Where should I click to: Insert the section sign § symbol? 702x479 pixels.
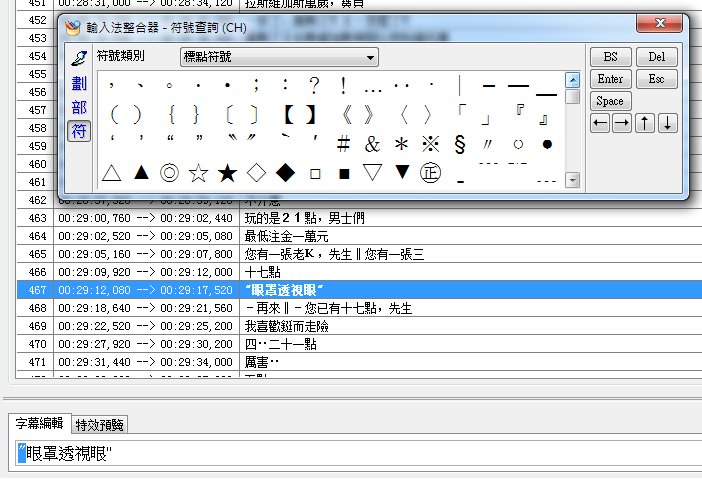tap(460, 144)
